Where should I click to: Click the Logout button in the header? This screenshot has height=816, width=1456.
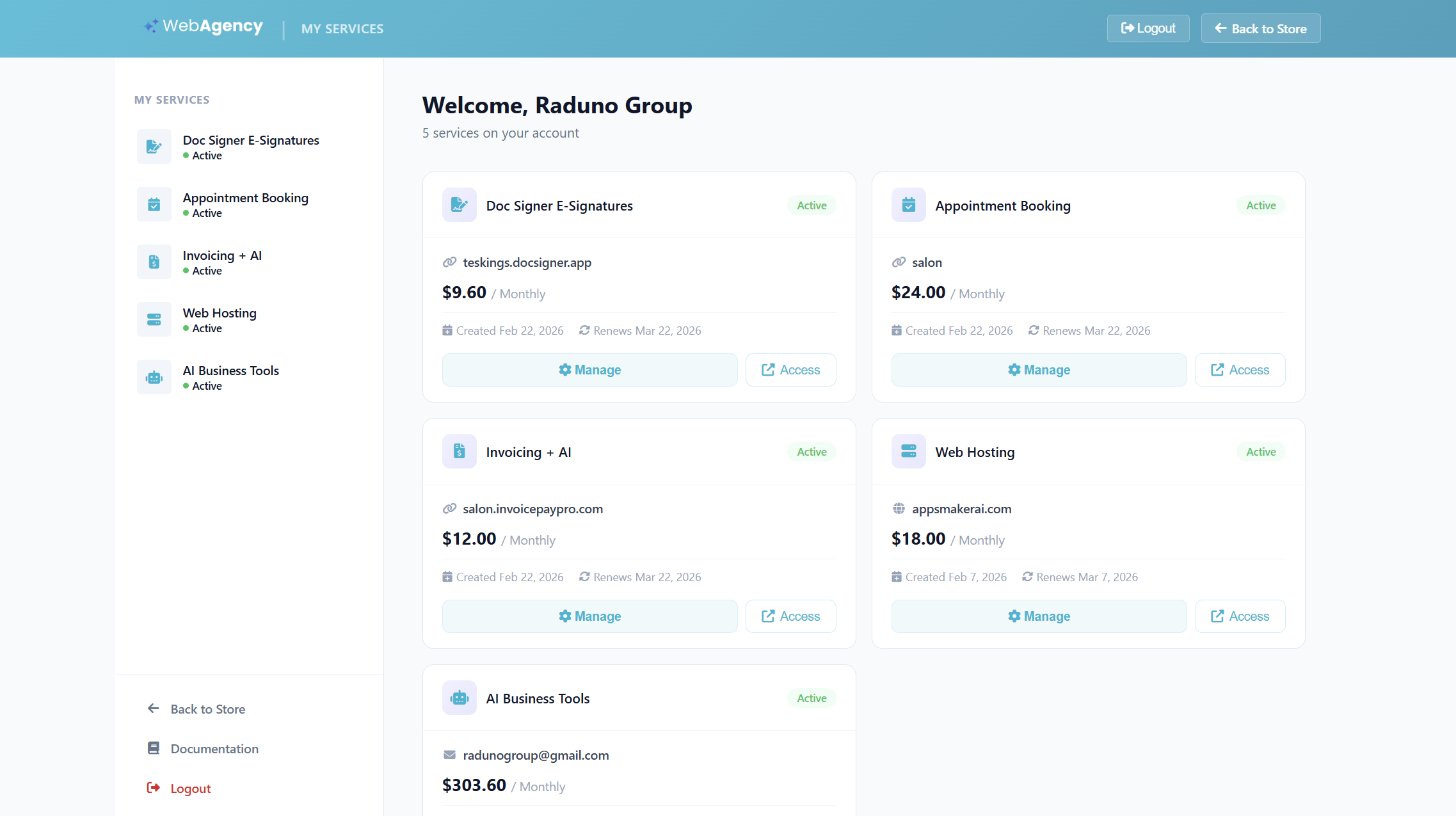point(1148,28)
